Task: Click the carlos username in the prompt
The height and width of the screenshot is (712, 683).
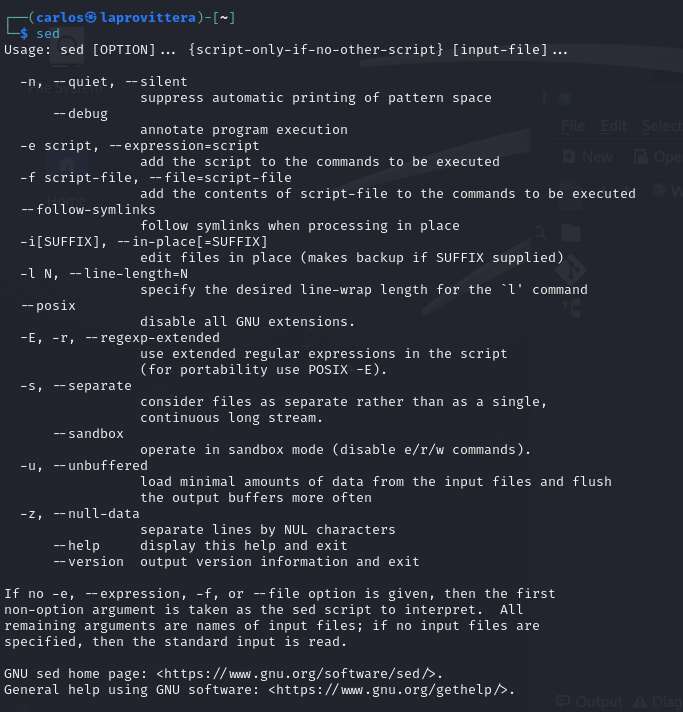Action: (60, 18)
